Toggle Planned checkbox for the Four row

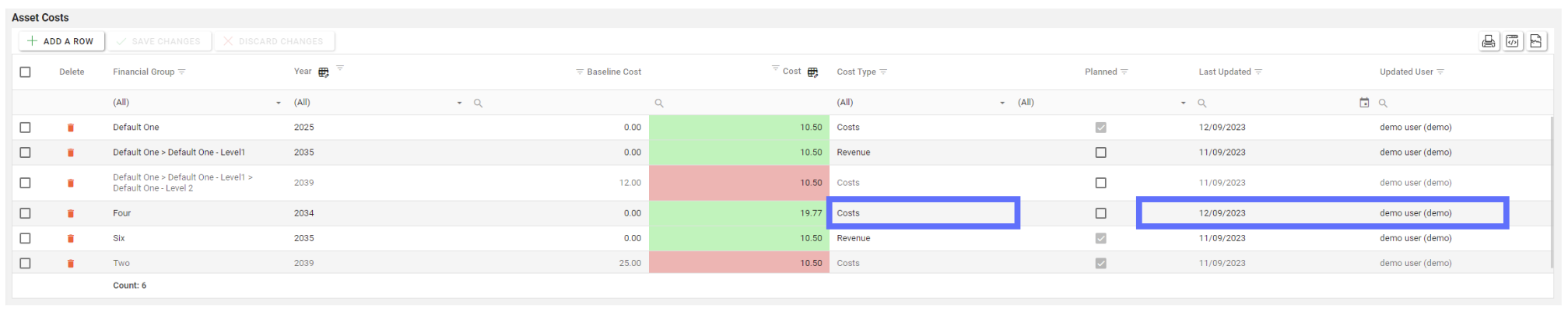1100,213
